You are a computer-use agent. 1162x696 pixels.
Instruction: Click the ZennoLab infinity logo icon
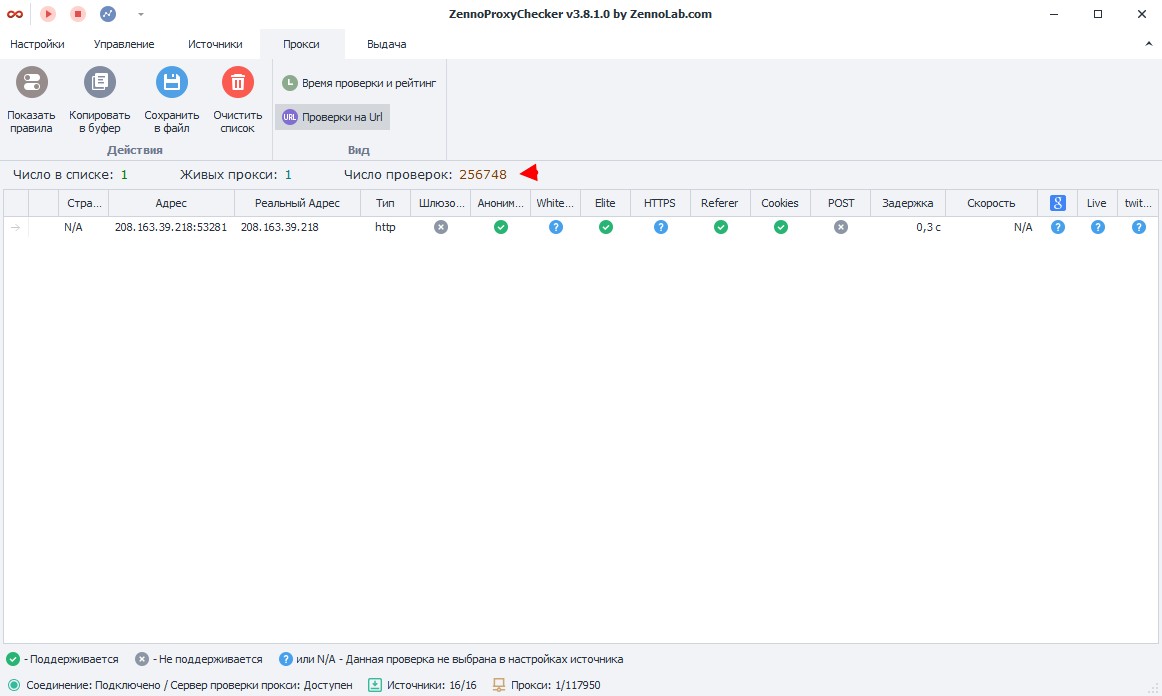coord(15,14)
